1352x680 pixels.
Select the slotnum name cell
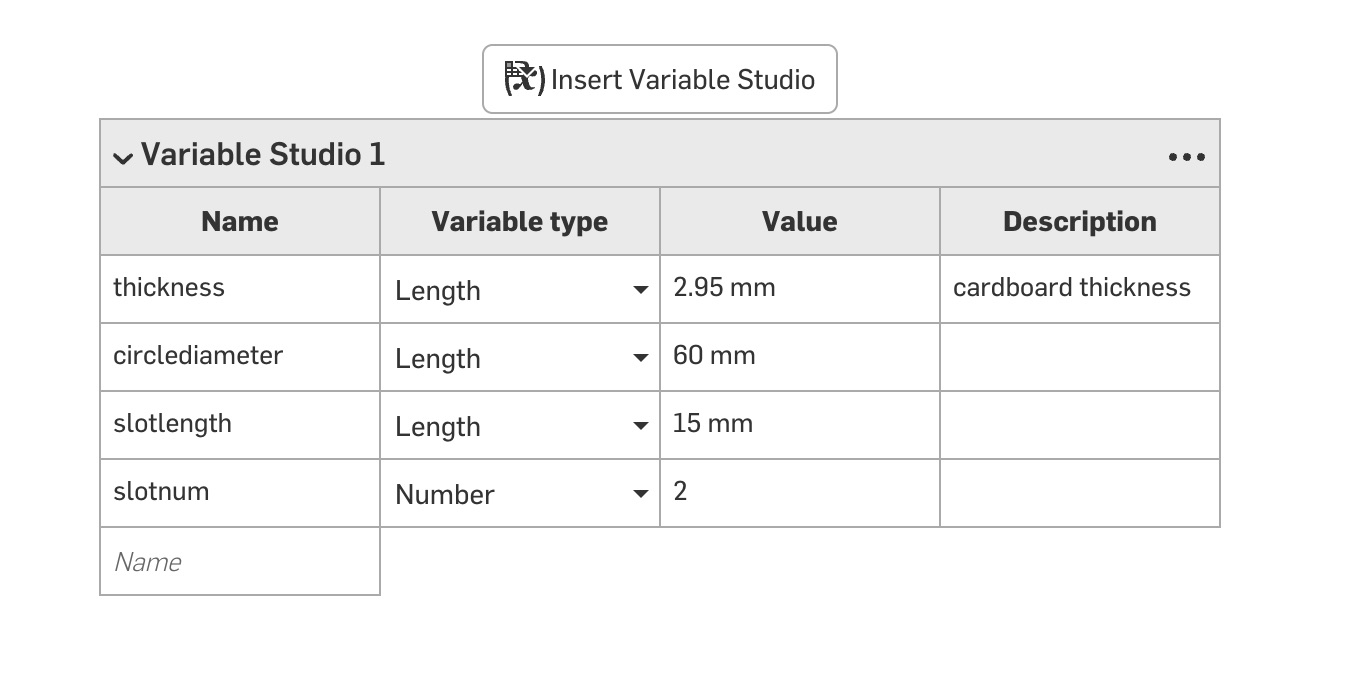pos(240,492)
